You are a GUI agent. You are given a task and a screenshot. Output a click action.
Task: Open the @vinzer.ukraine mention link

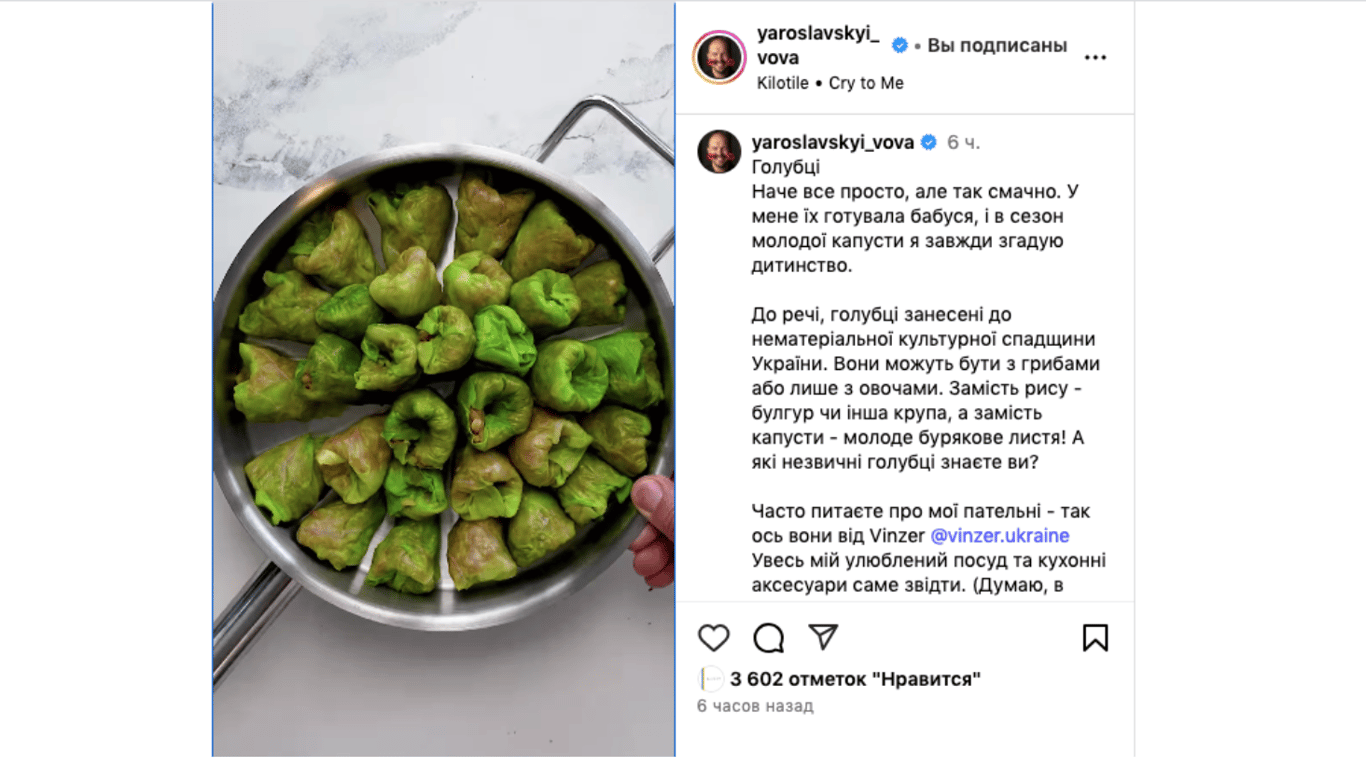(1000, 536)
